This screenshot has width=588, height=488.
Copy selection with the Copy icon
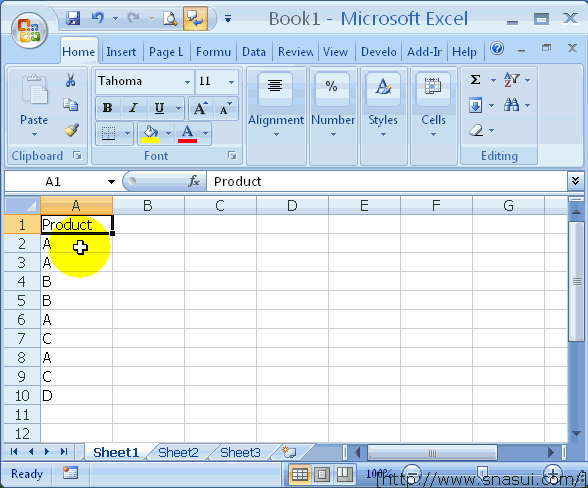(70, 105)
